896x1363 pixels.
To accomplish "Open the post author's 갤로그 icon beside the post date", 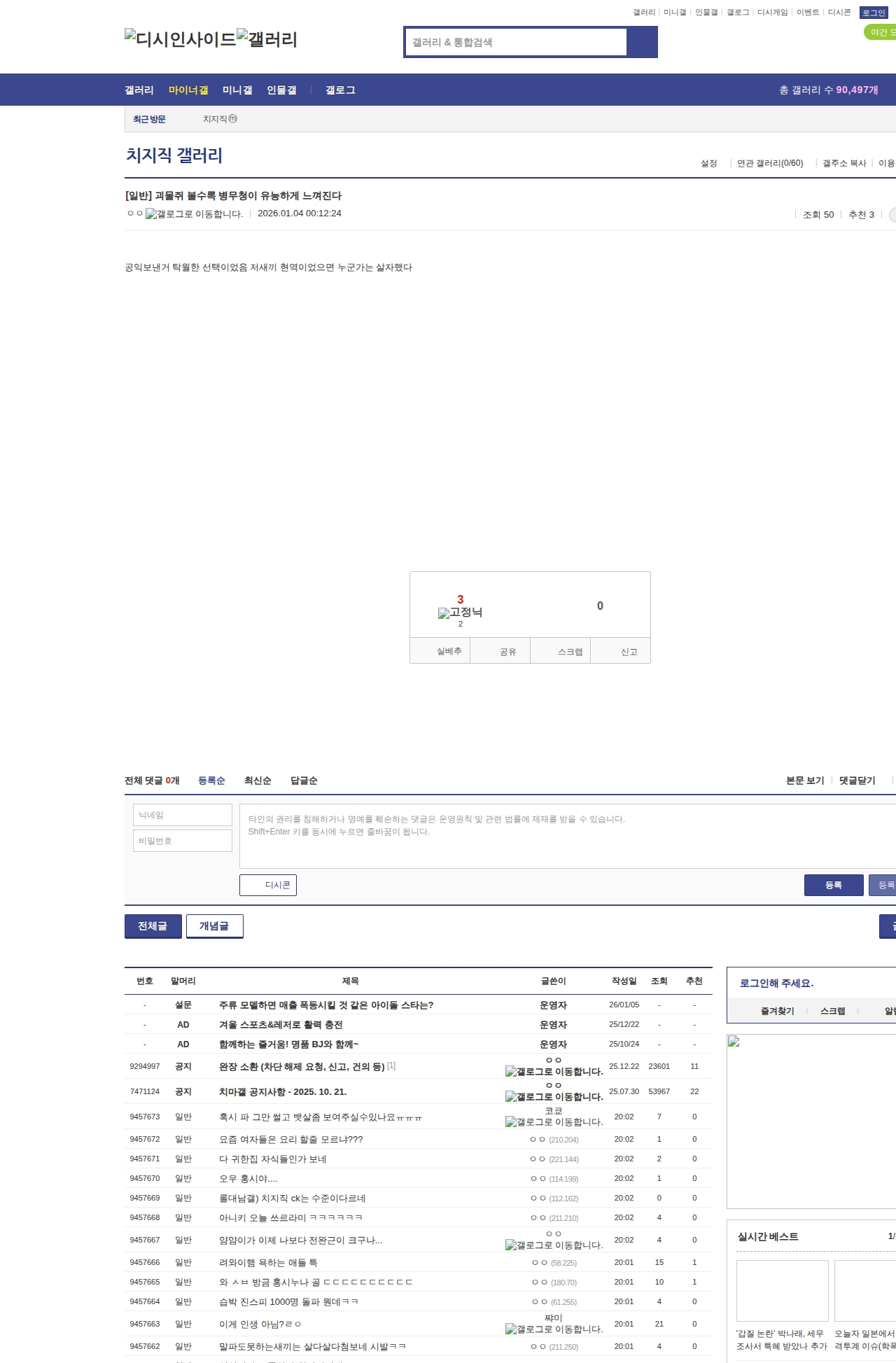I will pos(194,214).
